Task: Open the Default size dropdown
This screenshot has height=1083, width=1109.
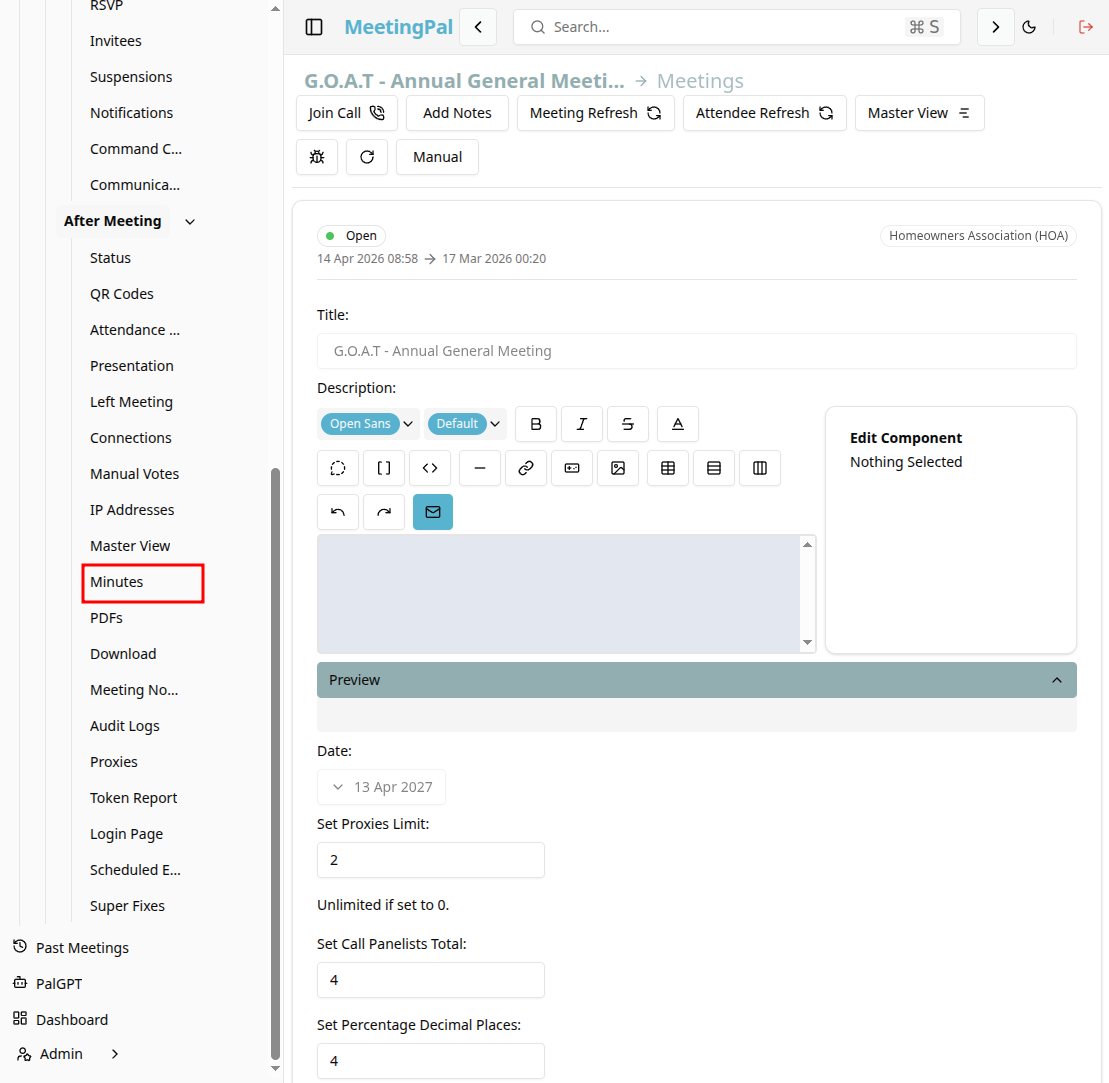Action: click(466, 424)
